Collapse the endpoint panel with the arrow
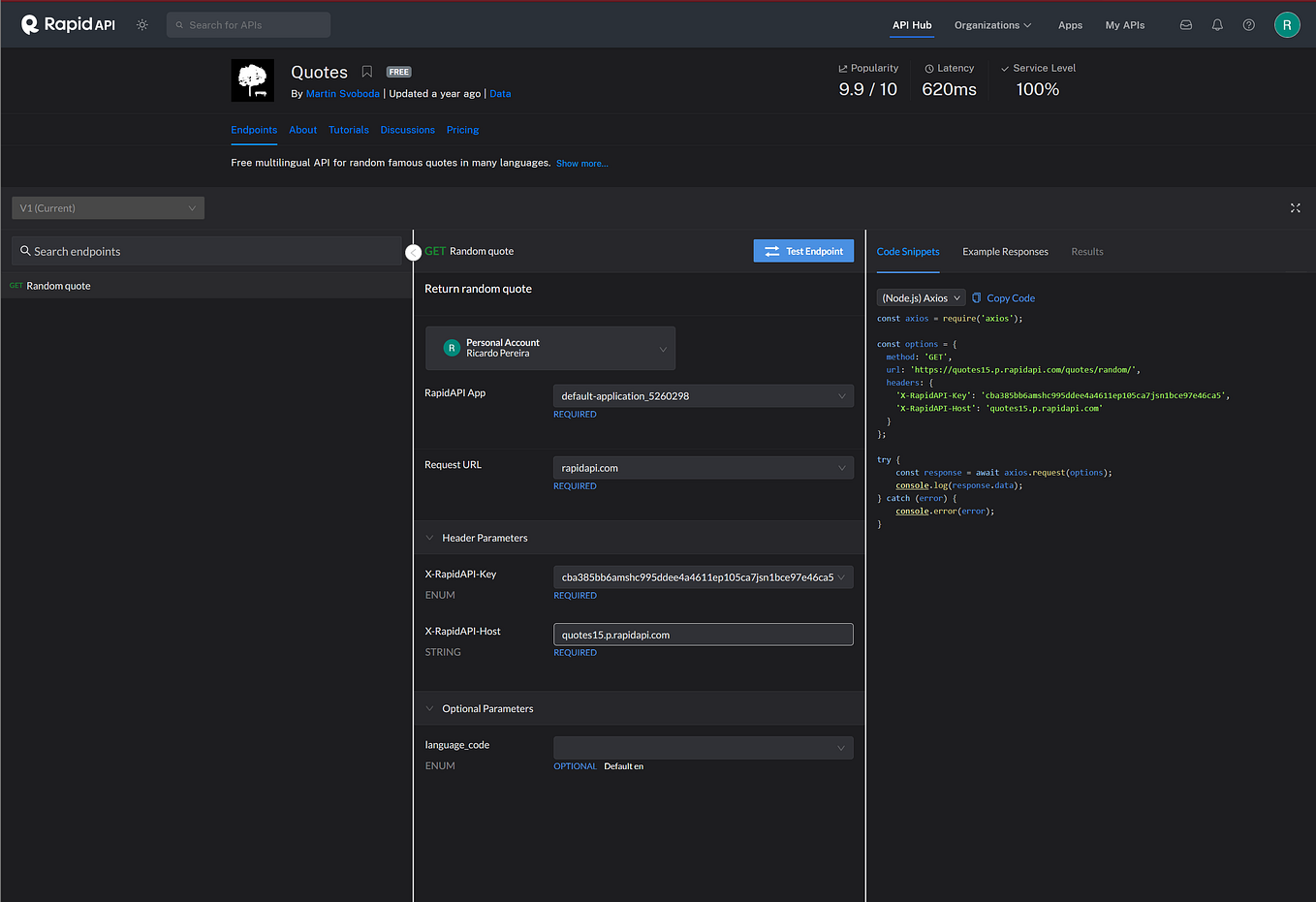1316x902 pixels. click(414, 251)
